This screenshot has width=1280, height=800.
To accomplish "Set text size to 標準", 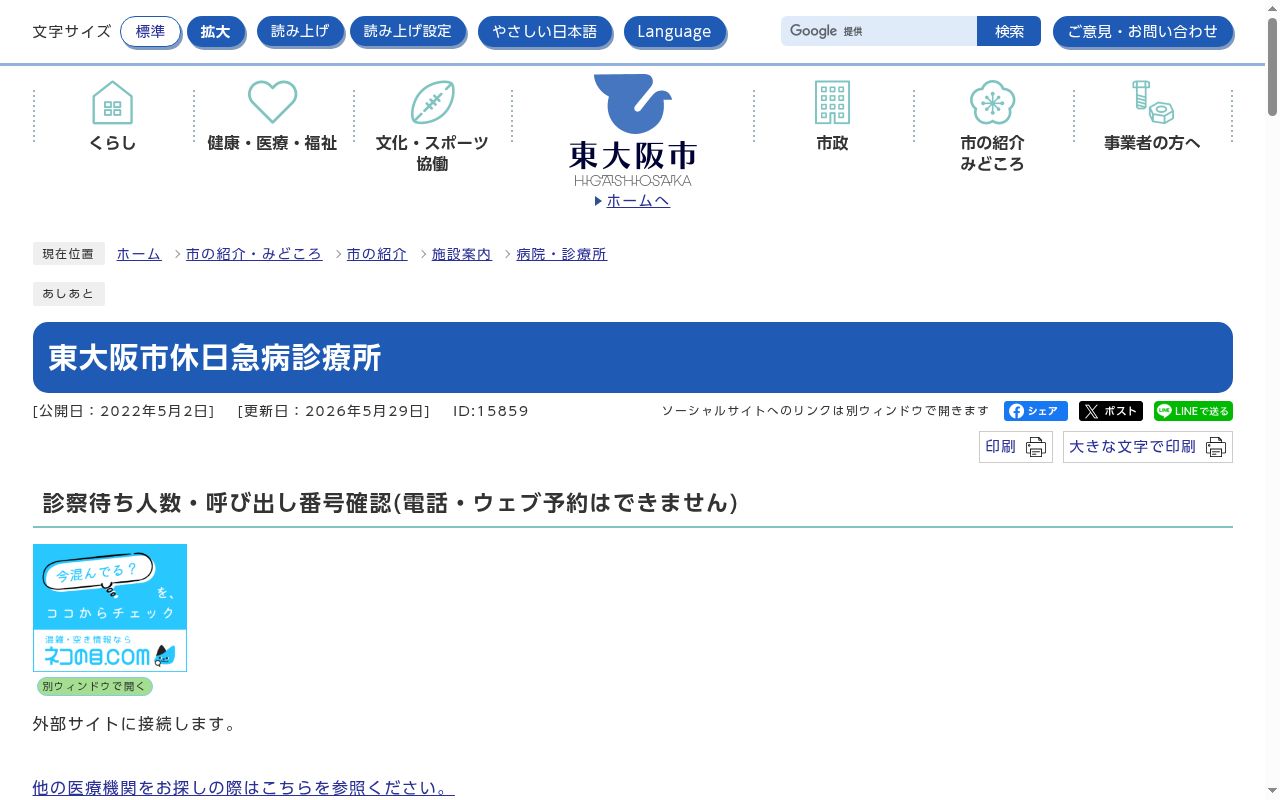I will tap(151, 31).
